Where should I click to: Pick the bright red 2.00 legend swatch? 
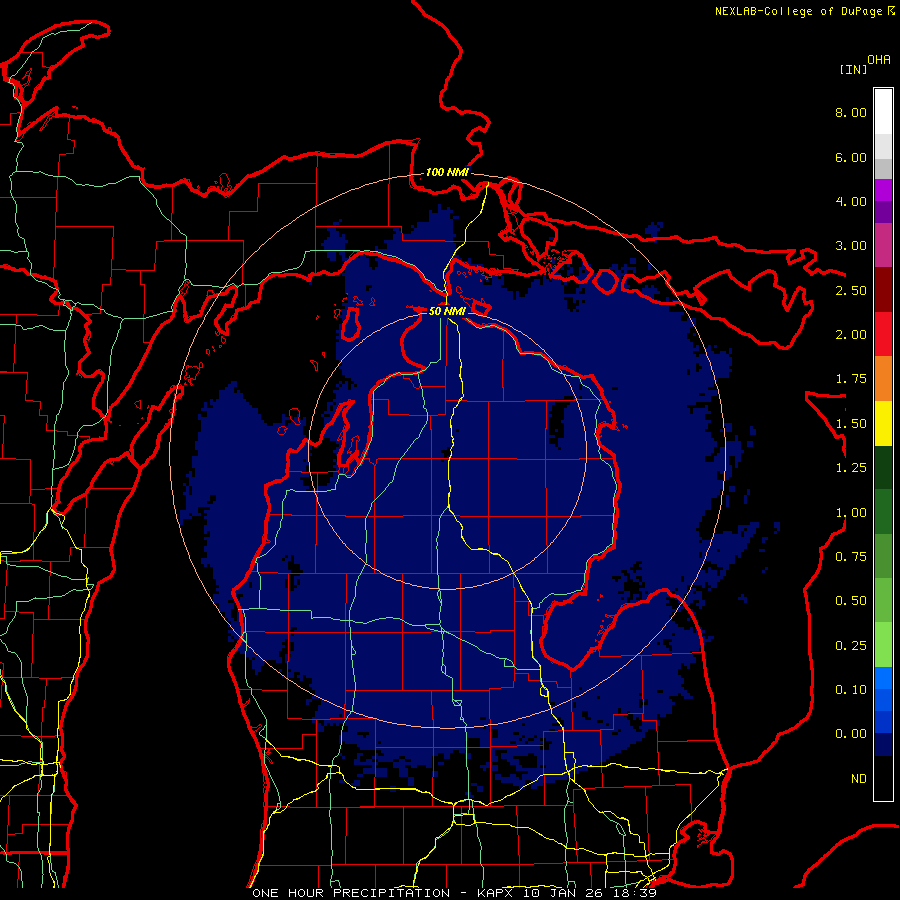(883, 334)
